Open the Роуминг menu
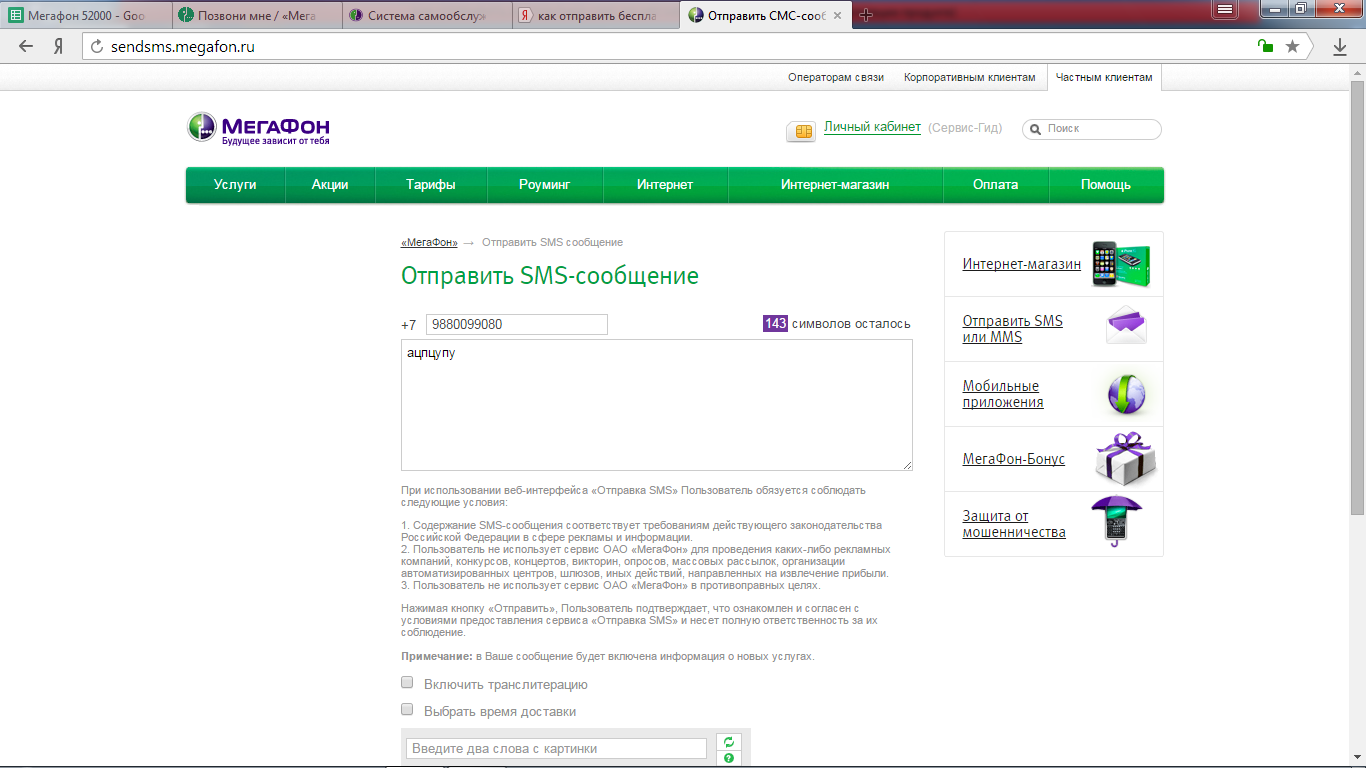The height and width of the screenshot is (768, 1366). [545, 185]
